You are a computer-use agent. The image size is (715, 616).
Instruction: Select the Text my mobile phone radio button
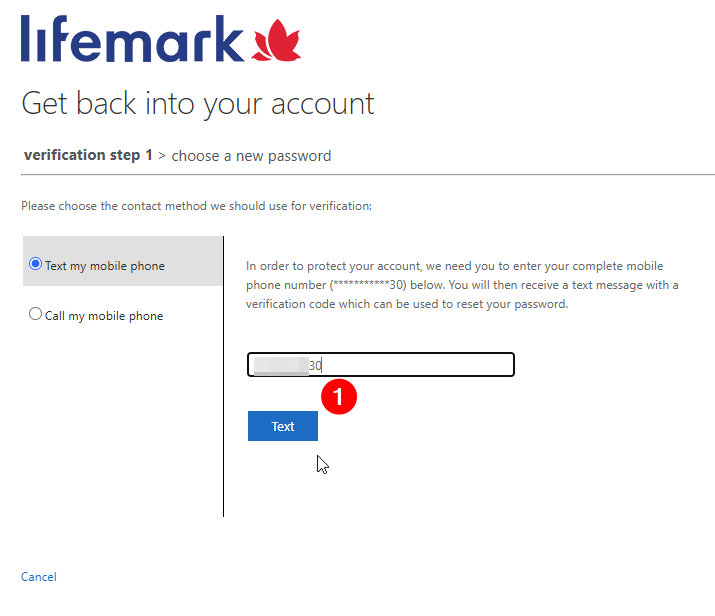(x=35, y=264)
